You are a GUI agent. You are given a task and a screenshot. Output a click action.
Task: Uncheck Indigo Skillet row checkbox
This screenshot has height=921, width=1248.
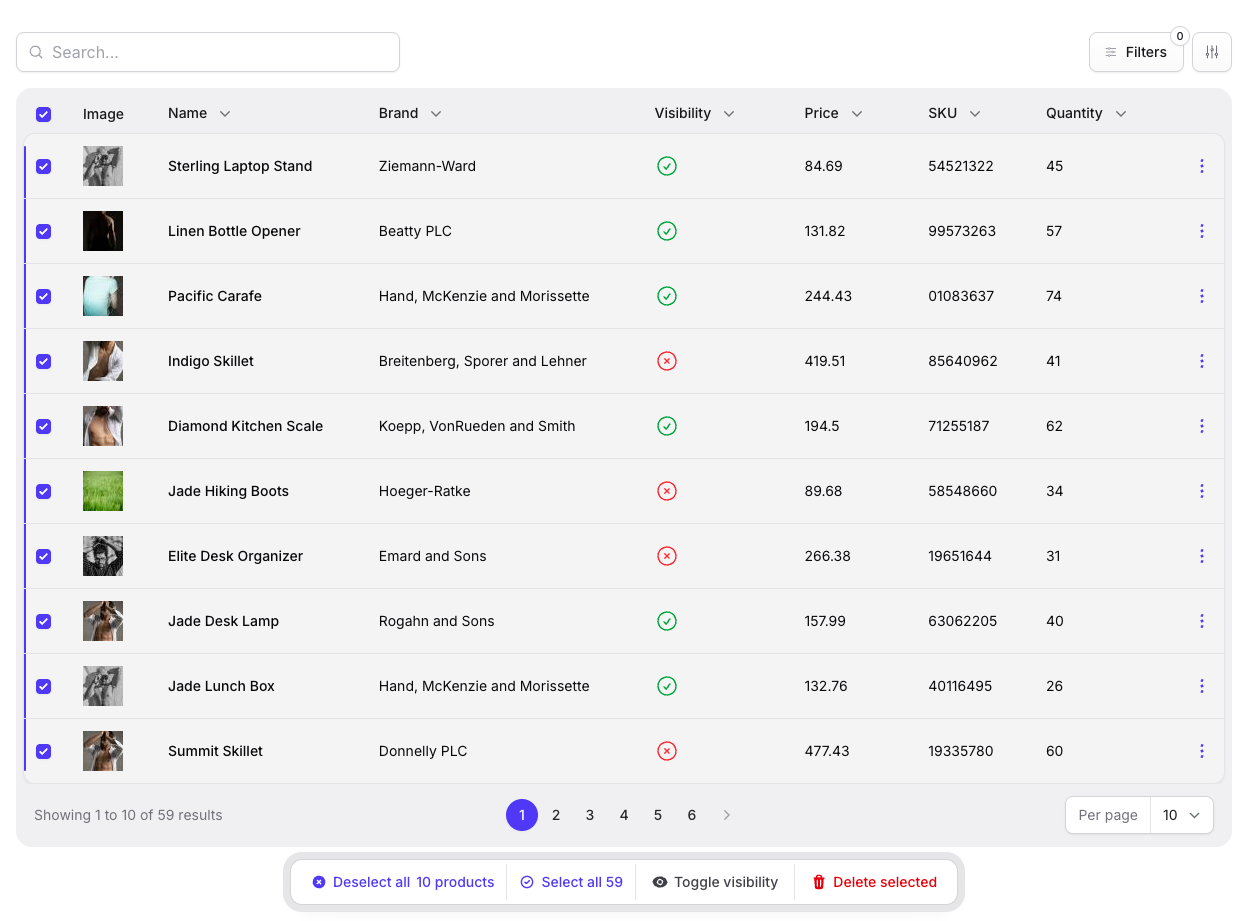43,361
